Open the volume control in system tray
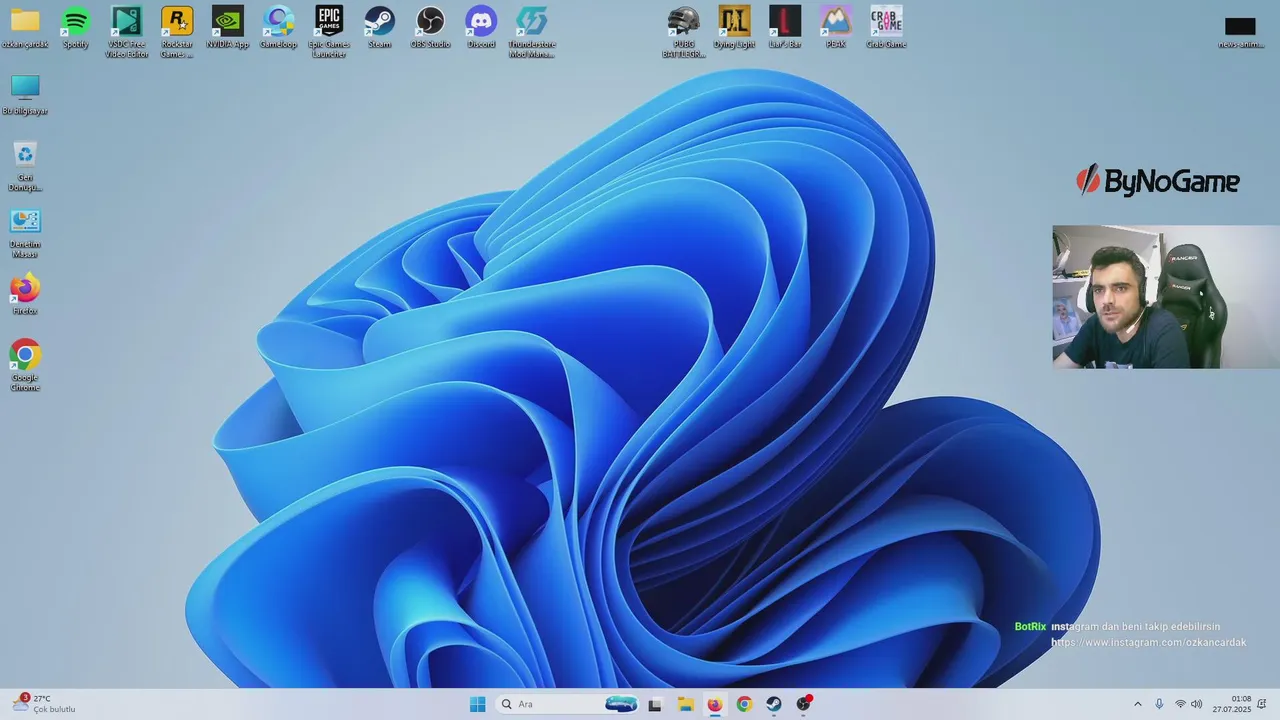This screenshot has width=1280, height=720. click(x=1197, y=704)
